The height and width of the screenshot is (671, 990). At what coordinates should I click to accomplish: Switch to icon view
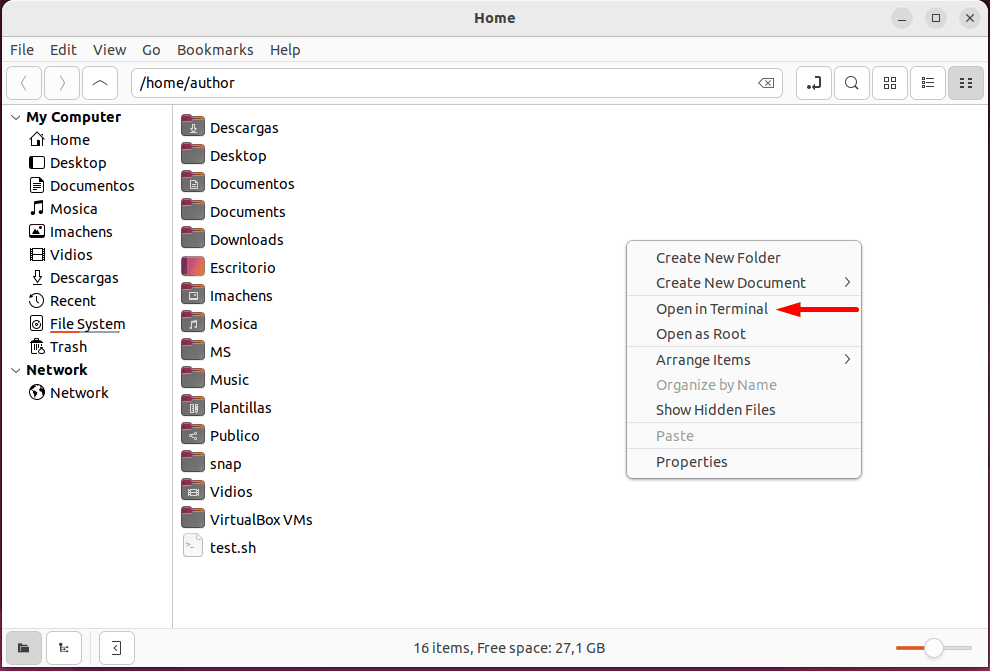pyautogui.click(x=890, y=83)
